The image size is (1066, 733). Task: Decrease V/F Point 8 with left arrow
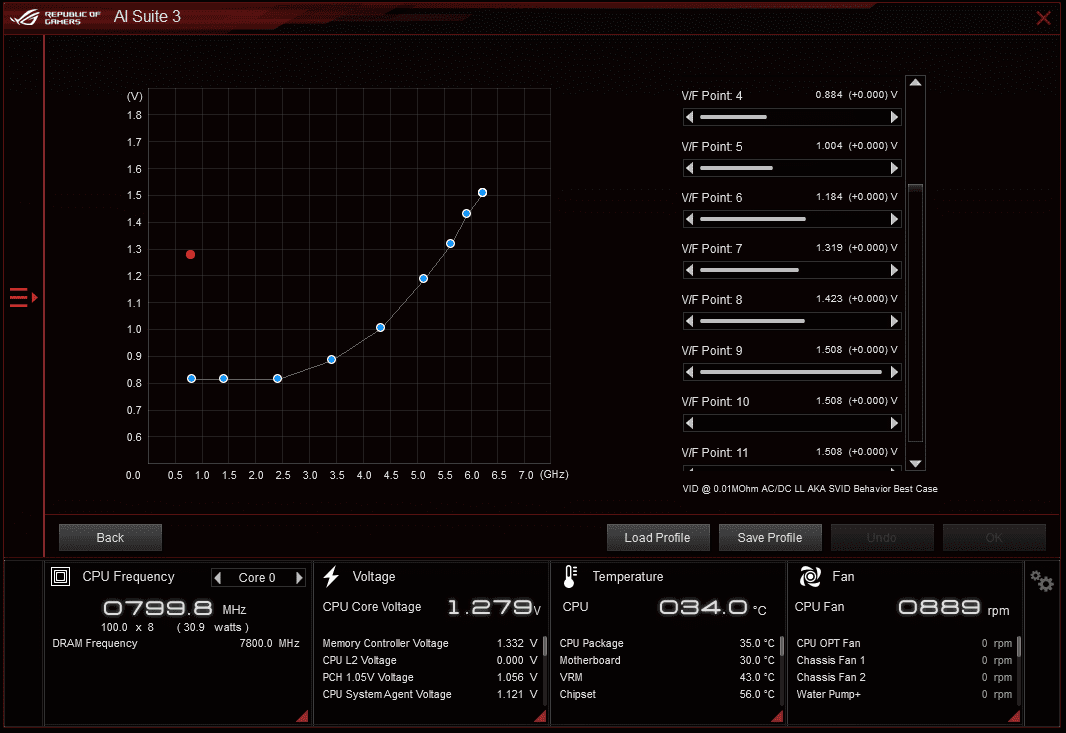point(689,321)
